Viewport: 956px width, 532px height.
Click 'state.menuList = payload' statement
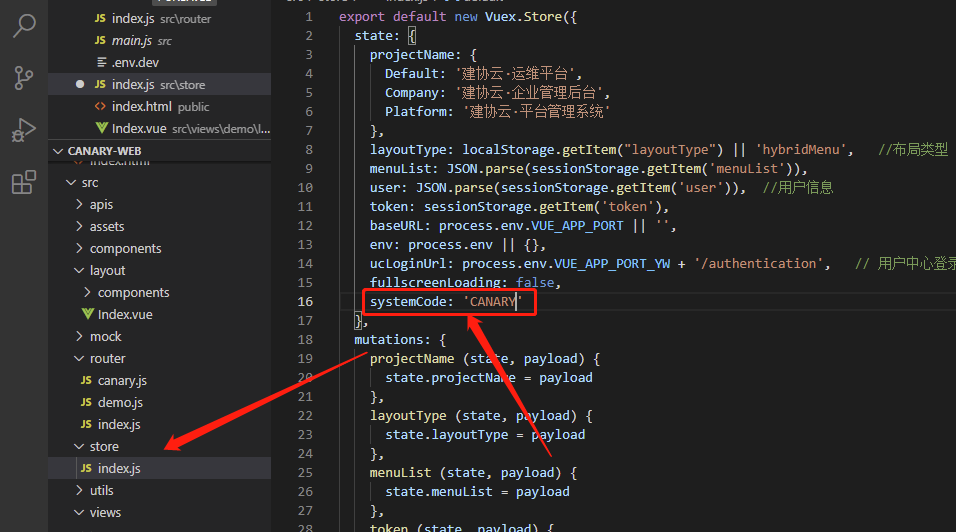click(477, 492)
